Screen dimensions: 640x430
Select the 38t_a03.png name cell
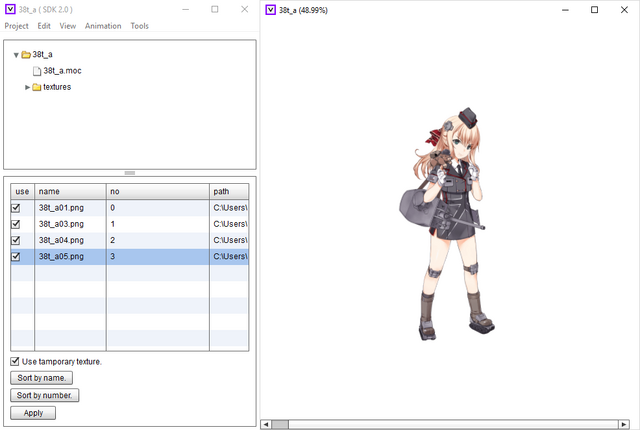point(70,224)
